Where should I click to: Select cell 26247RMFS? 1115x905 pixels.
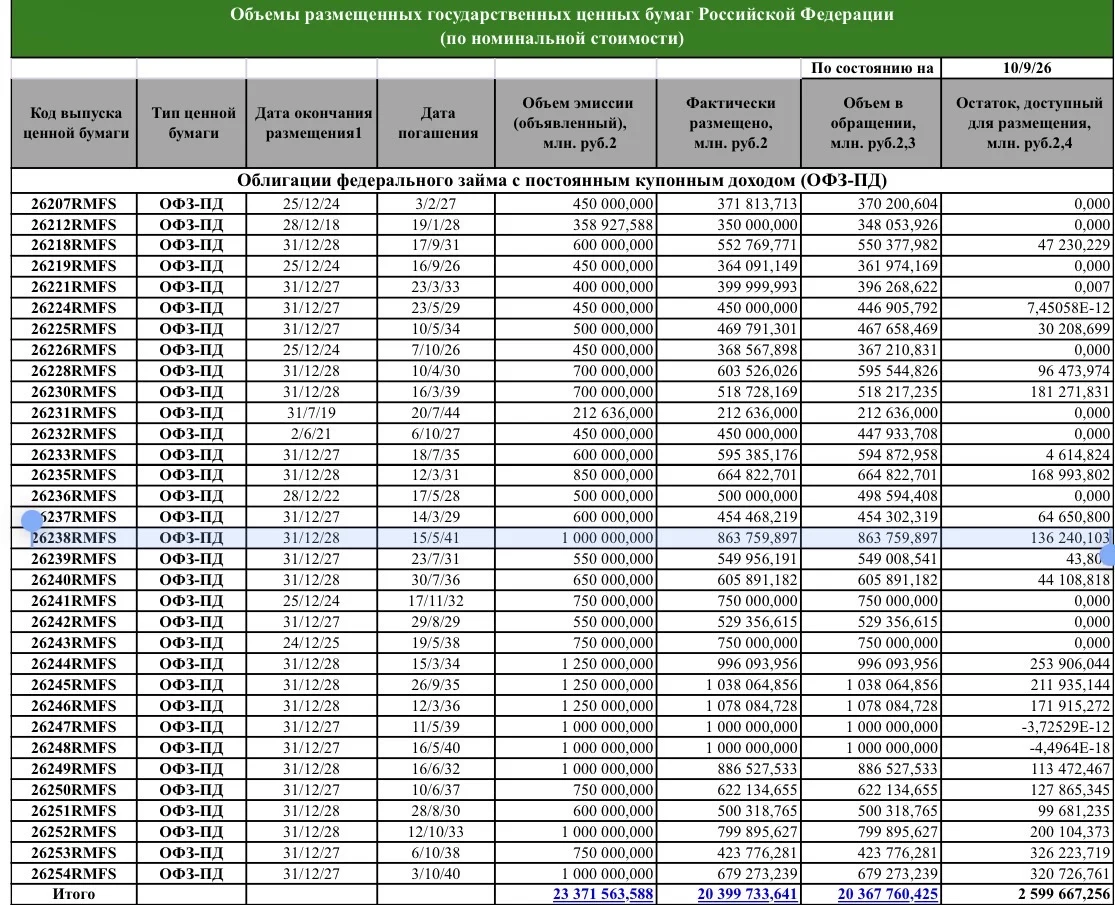(74, 727)
